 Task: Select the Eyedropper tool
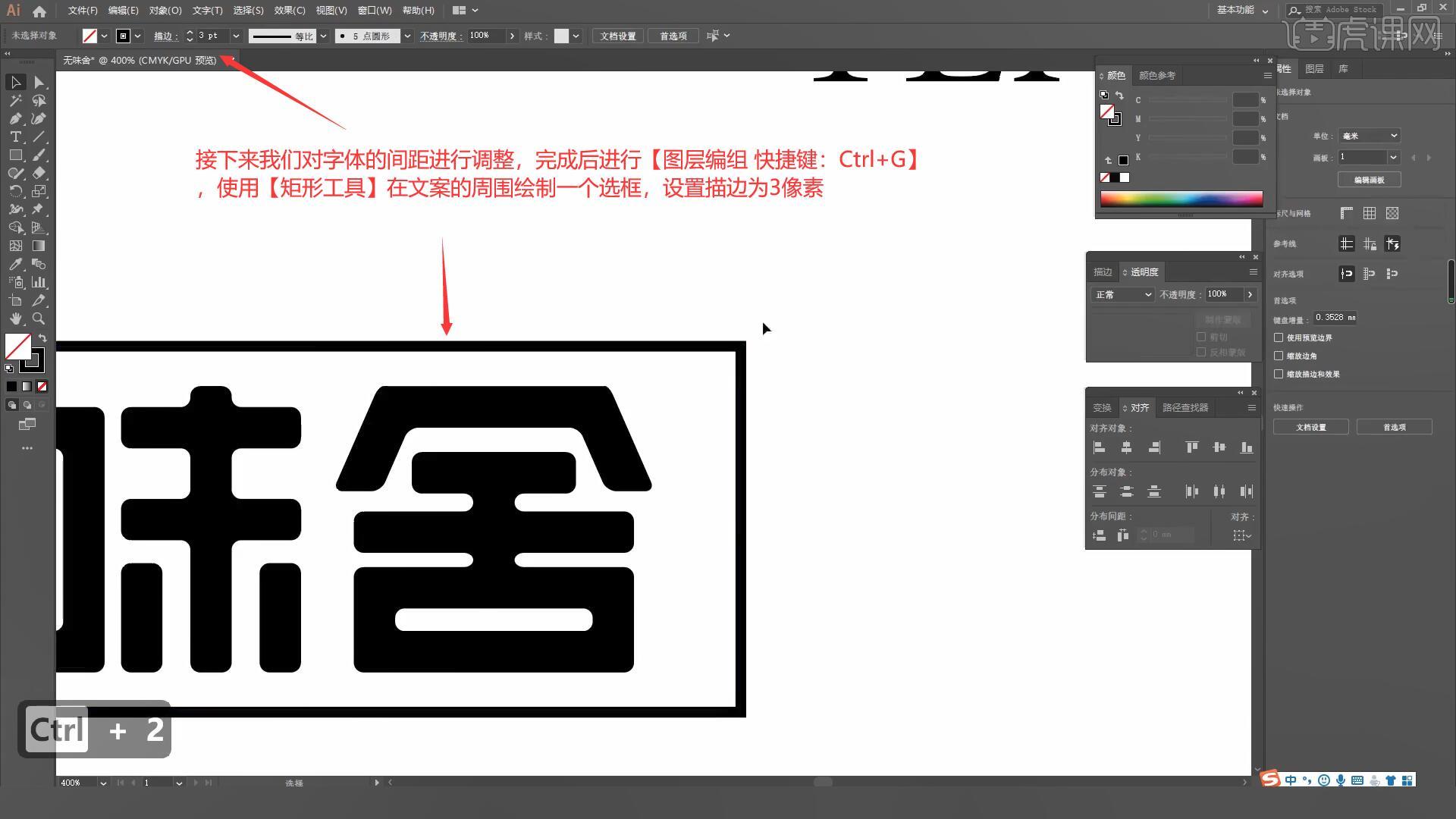(15, 265)
